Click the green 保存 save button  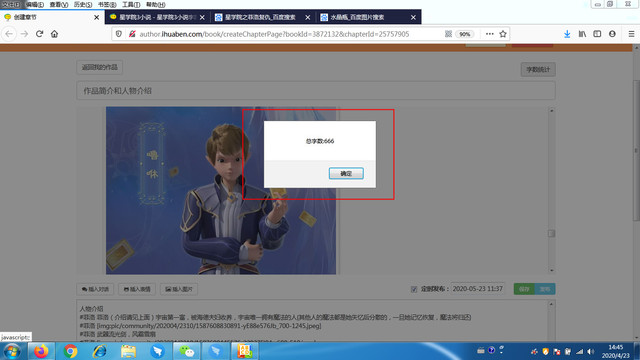(524, 289)
